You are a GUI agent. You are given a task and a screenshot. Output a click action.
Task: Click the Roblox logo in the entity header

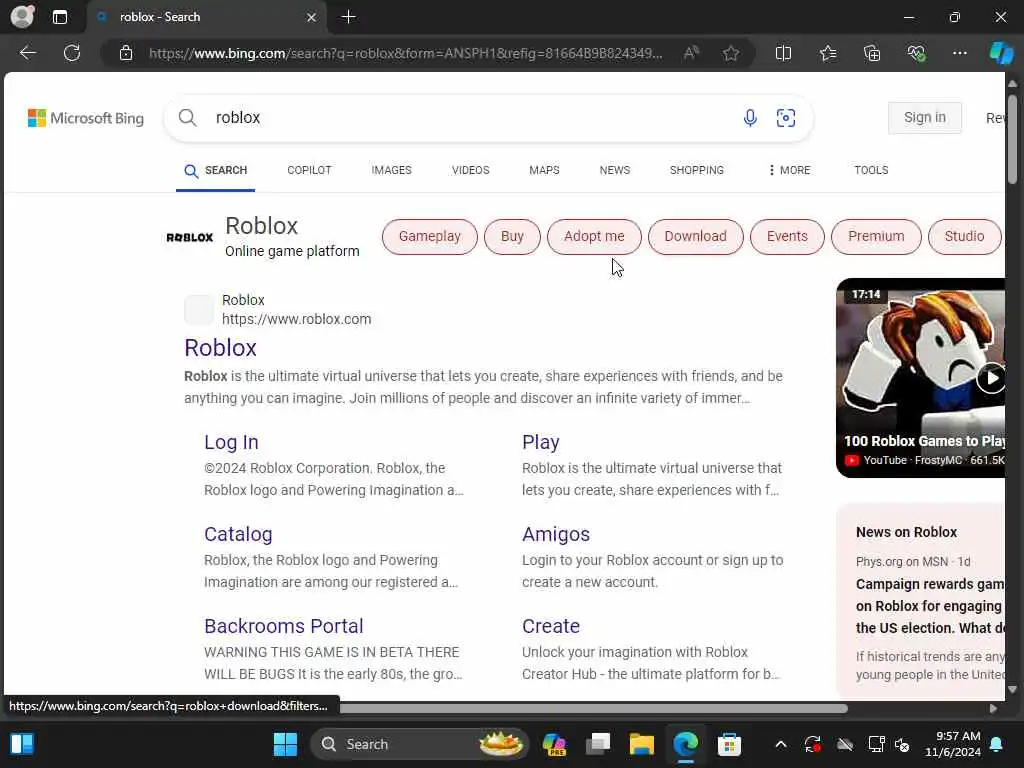tap(189, 238)
